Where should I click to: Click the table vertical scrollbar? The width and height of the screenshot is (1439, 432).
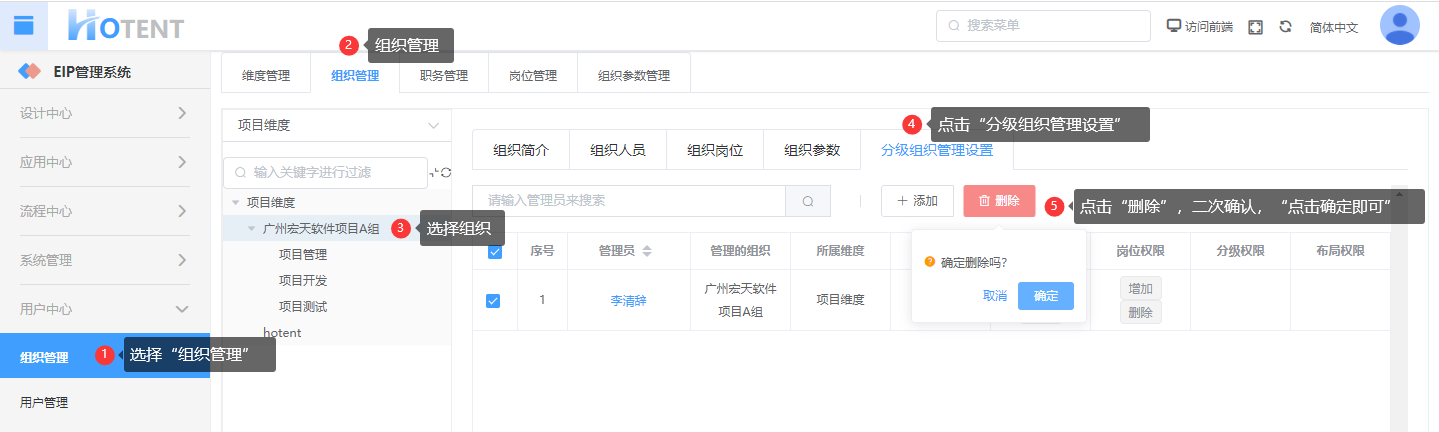click(x=1399, y=310)
